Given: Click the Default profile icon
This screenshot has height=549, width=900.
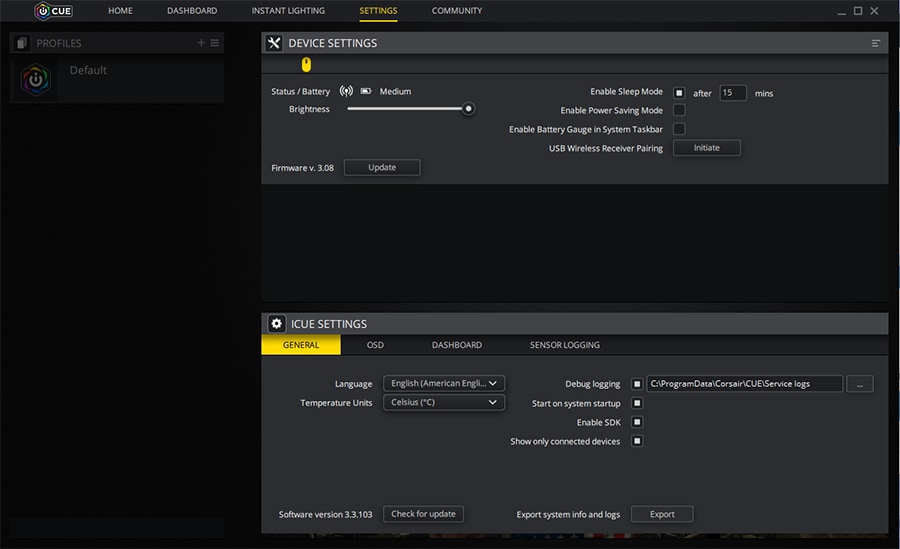Looking at the screenshot, I should point(36,80).
